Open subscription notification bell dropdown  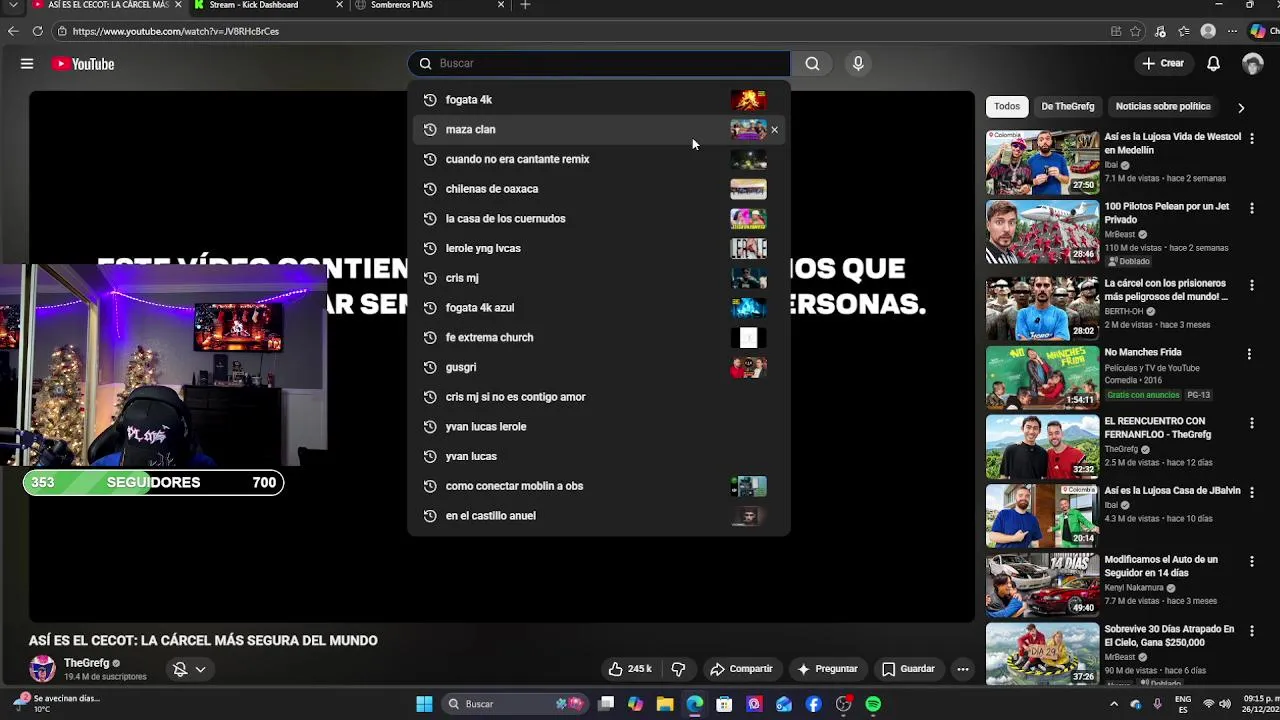tap(189, 669)
